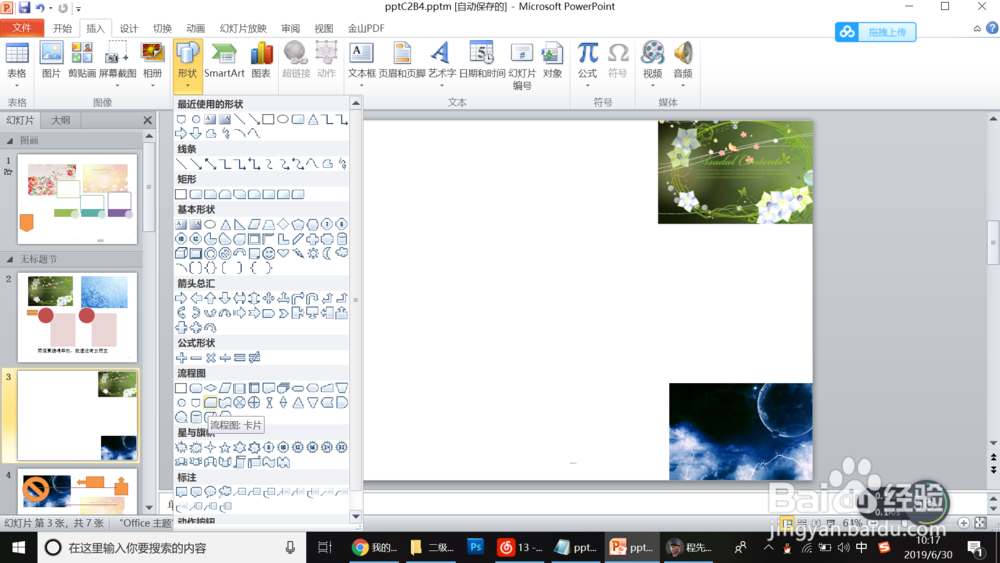Select the 5-point star shape

pos(224,447)
